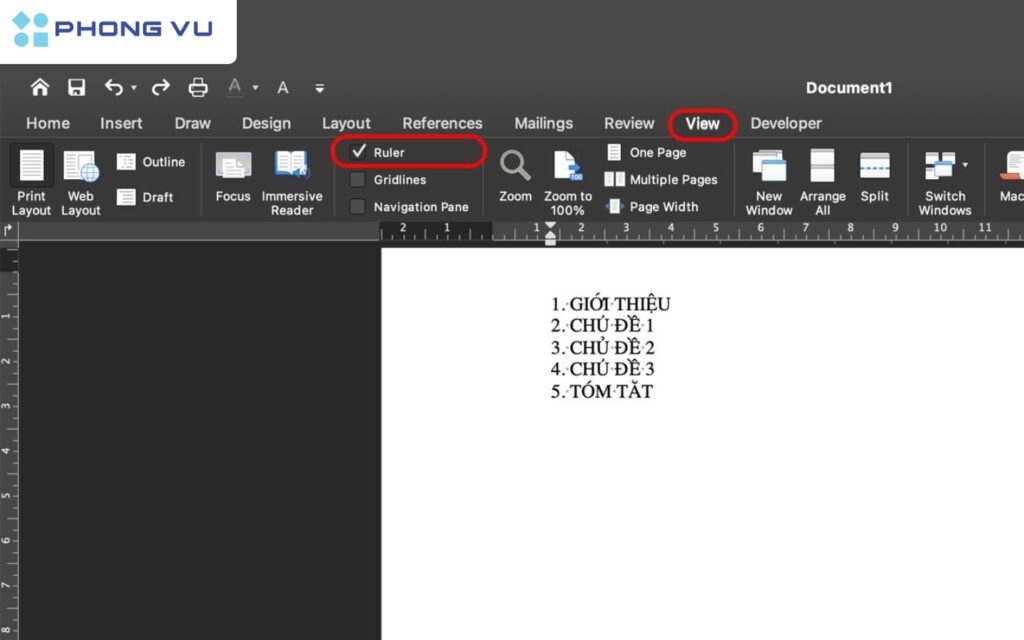Open Draft view
1024x640 pixels.
[x=152, y=197]
